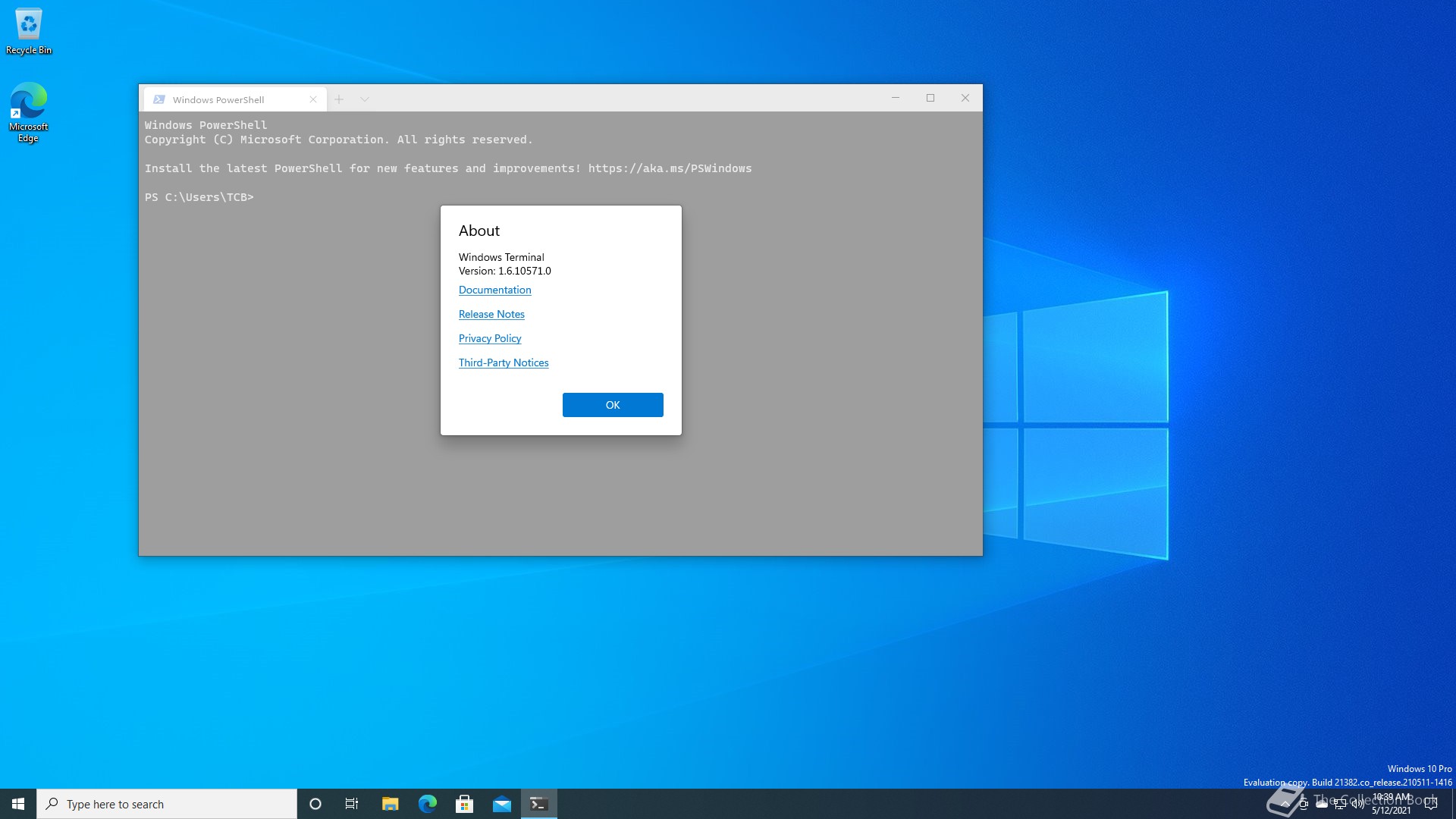The image size is (1456, 819).
Task: Click the Show desktop sliver at taskbar end
Action: coord(1453,804)
